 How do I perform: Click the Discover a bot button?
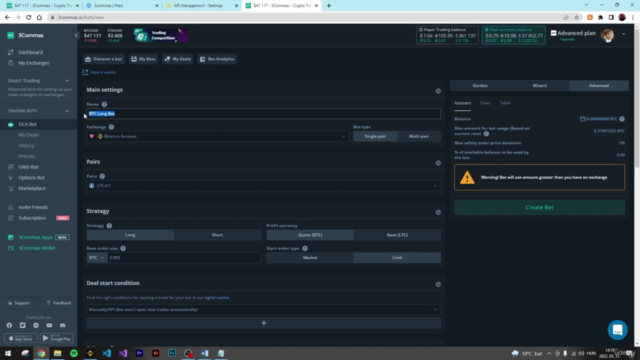point(104,59)
